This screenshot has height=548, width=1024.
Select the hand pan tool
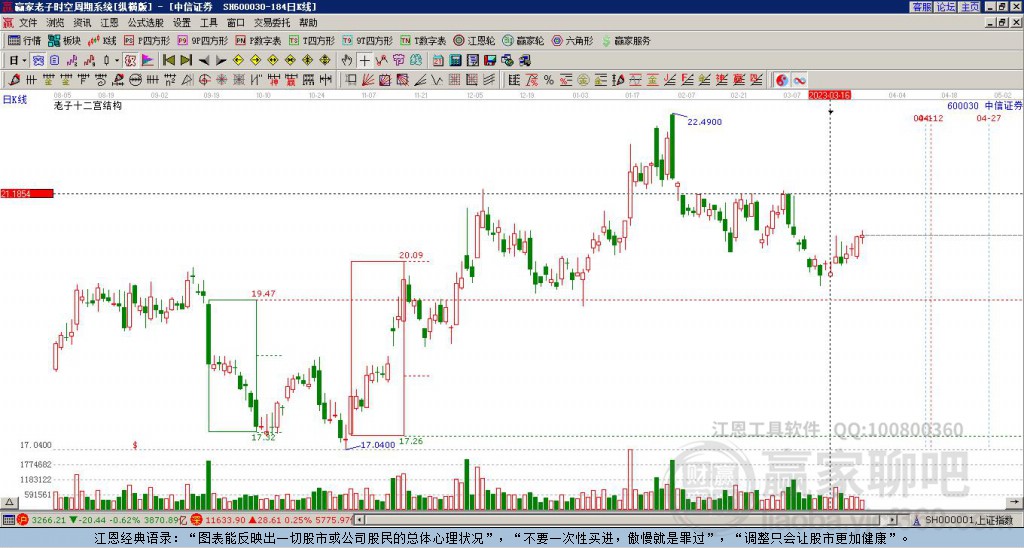[347, 61]
